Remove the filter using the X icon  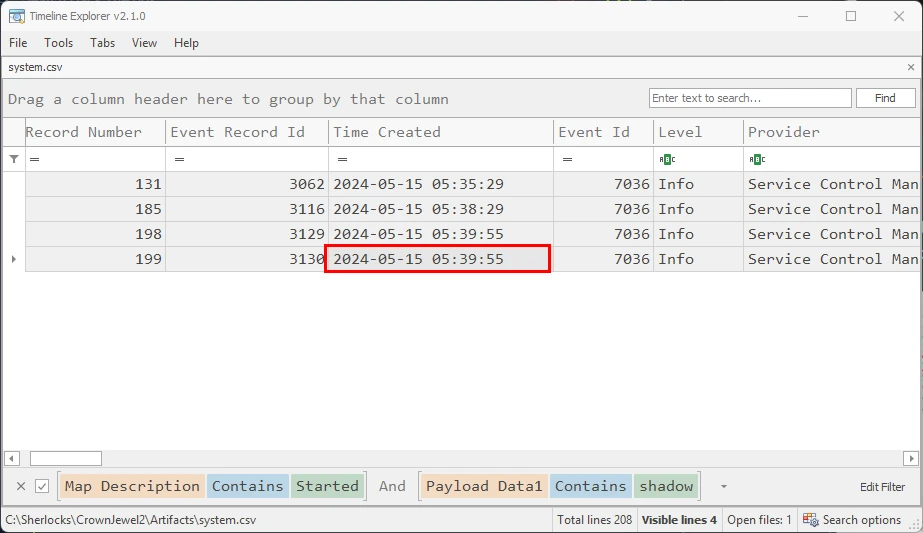21,486
